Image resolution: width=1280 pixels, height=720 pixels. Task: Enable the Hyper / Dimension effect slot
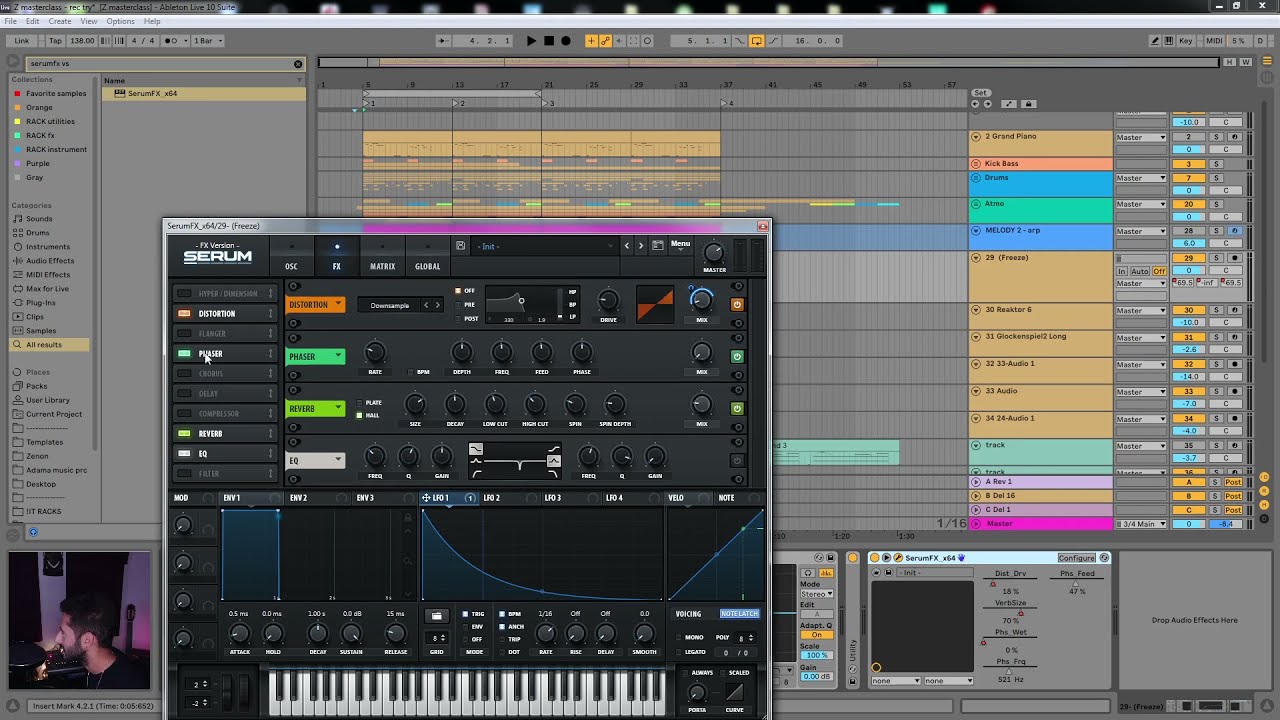[x=184, y=294]
